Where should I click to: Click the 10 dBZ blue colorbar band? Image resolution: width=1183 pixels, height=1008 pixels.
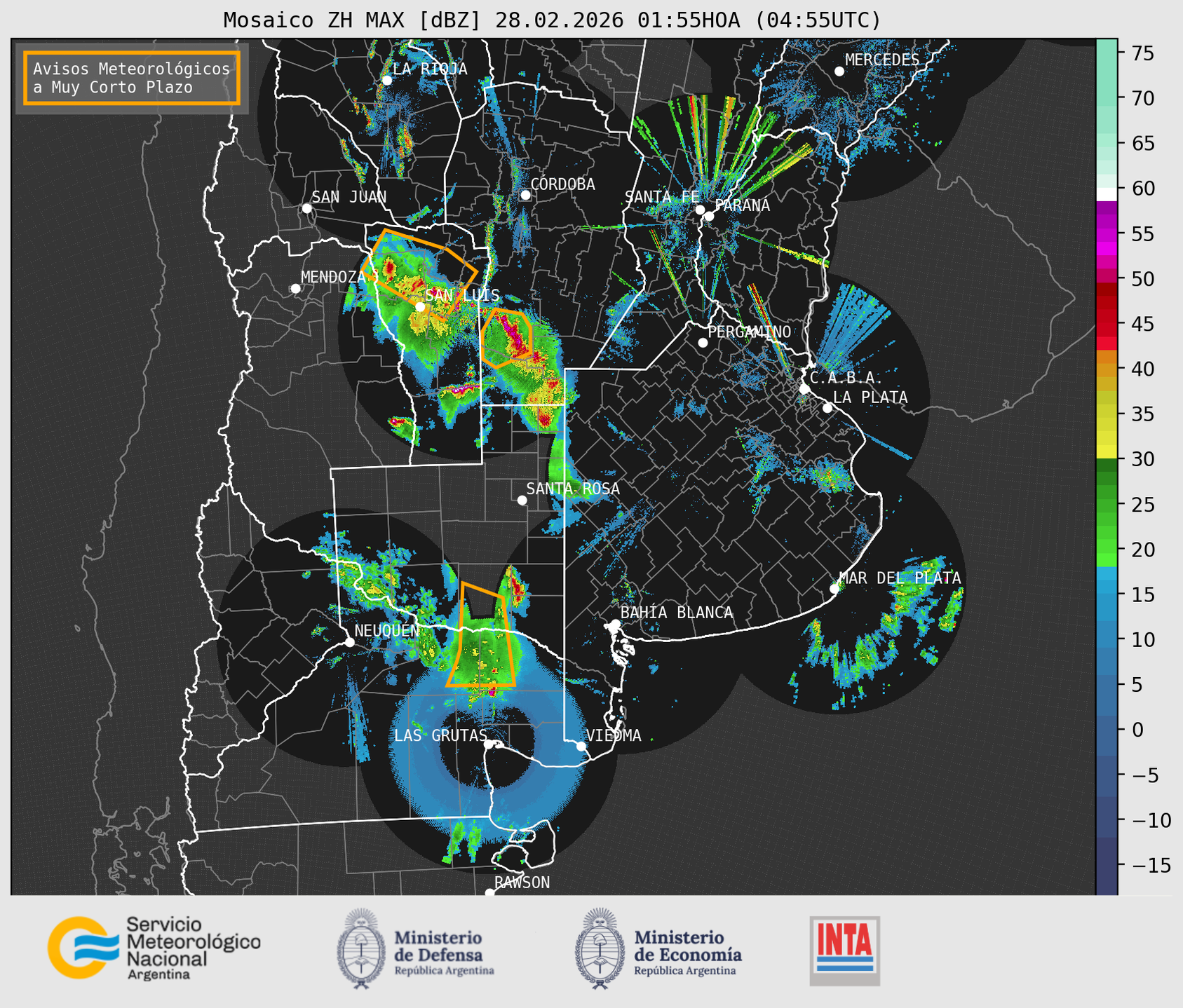pyautogui.click(x=1107, y=640)
